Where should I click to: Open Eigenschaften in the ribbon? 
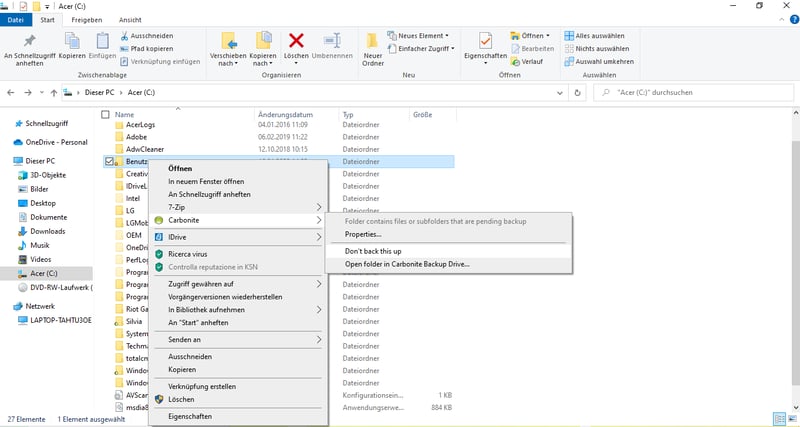tap(485, 42)
